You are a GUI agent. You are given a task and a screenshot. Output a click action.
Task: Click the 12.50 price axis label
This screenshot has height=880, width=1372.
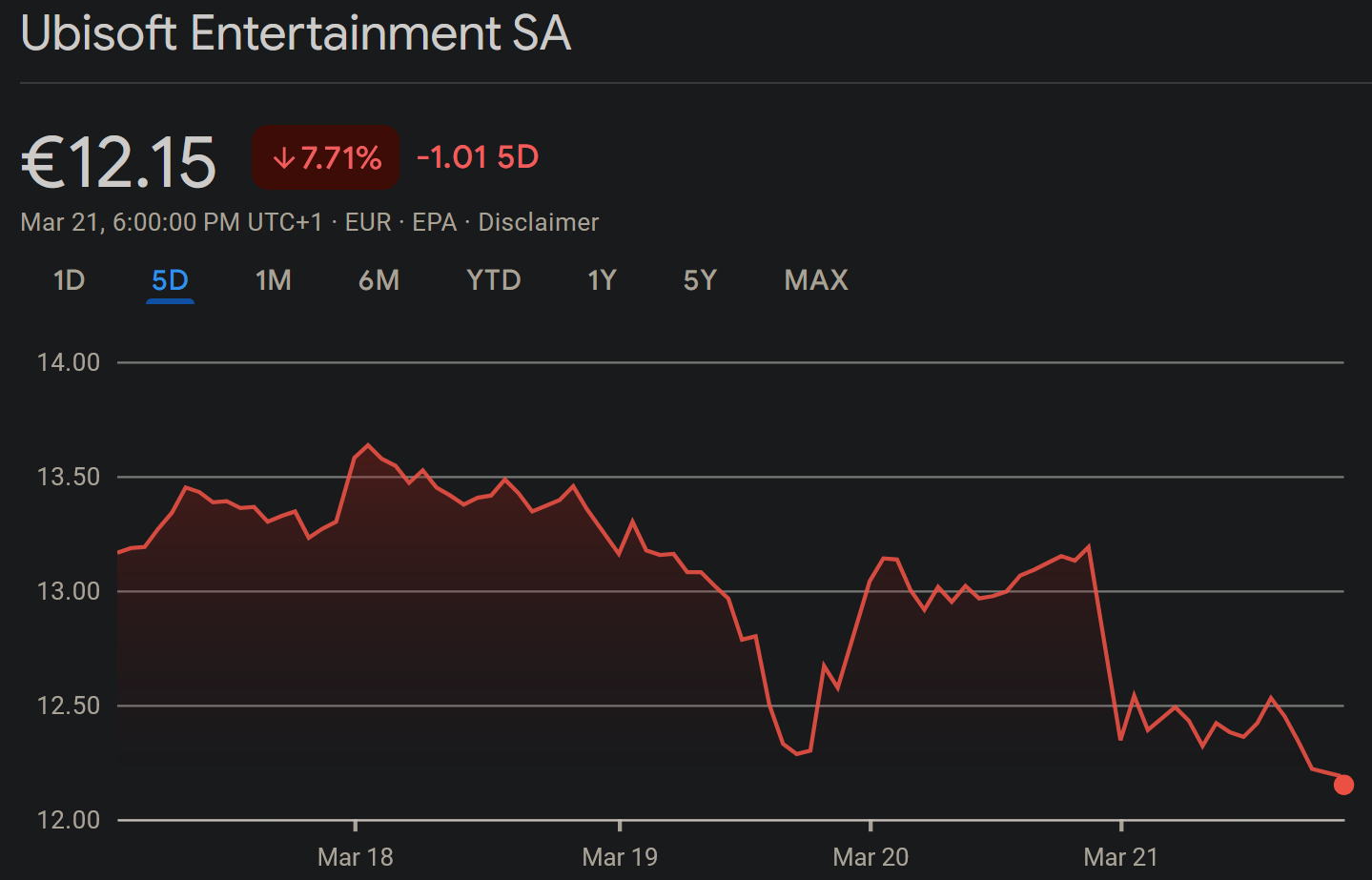[68, 706]
